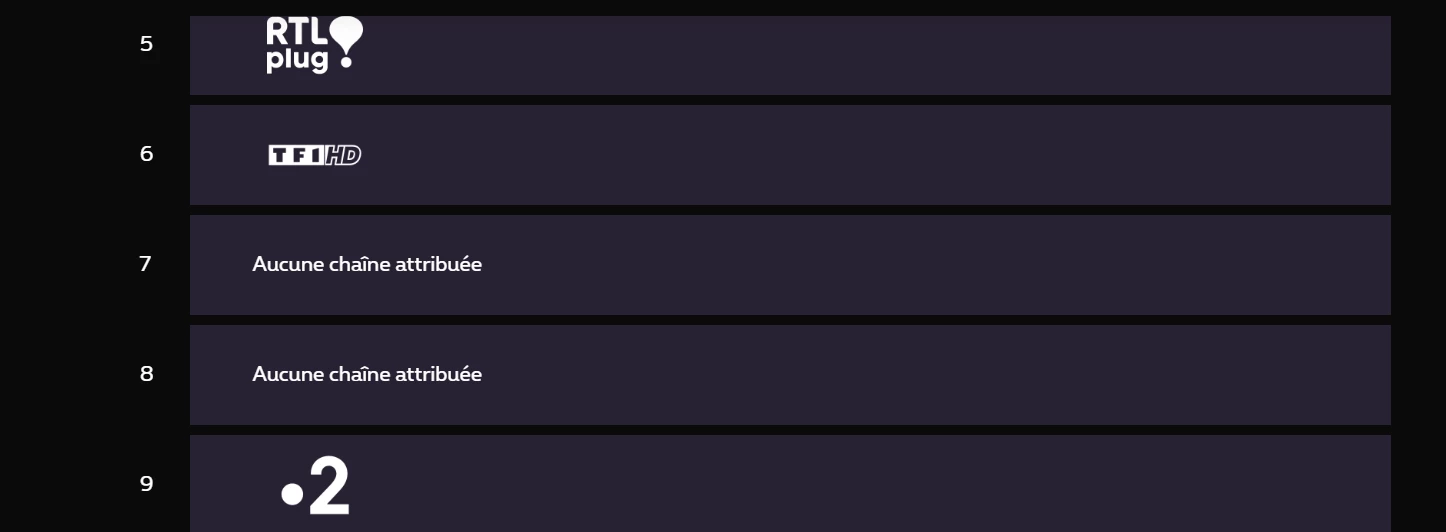
Task: Click the balloon symbol in RTL plug logo
Action: coord(346,40)
